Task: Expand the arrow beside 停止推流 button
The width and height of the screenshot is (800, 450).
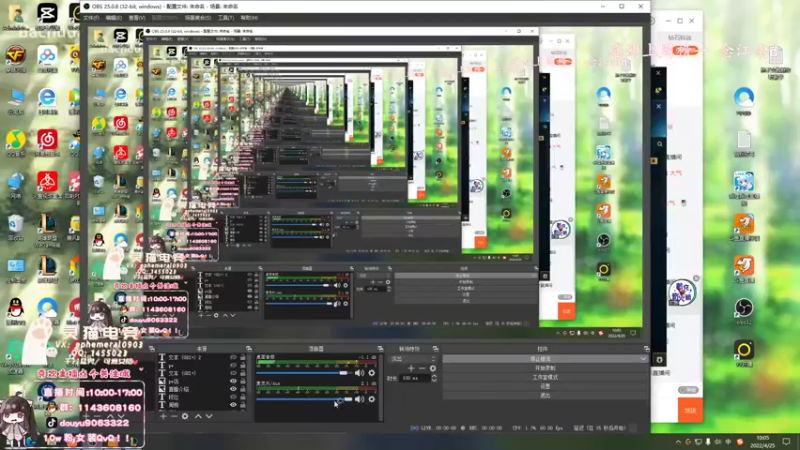Action: (x=642, y=359)
